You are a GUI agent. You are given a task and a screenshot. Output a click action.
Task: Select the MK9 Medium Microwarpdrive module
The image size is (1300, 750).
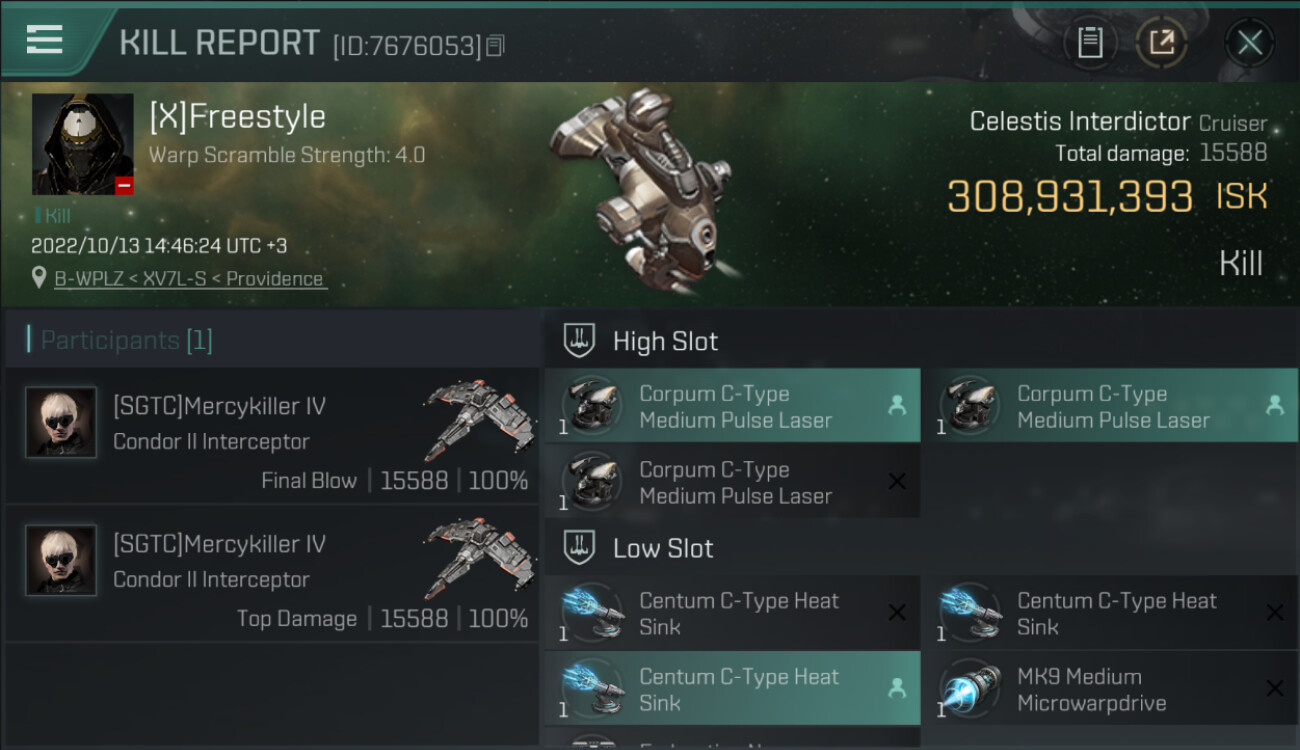point(1110,689)
